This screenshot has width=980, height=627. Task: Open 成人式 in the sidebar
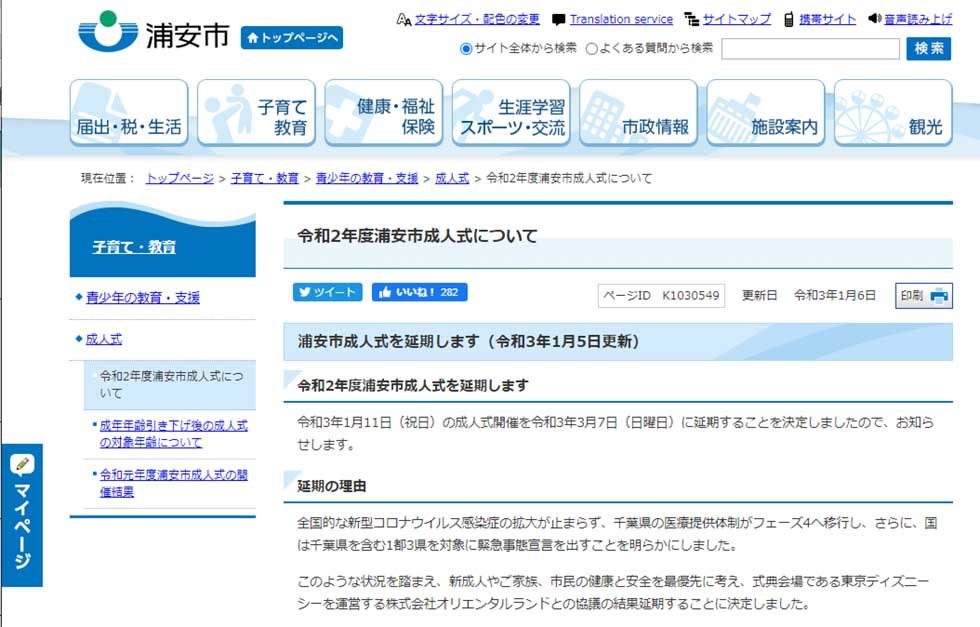[x=104, y=339]
